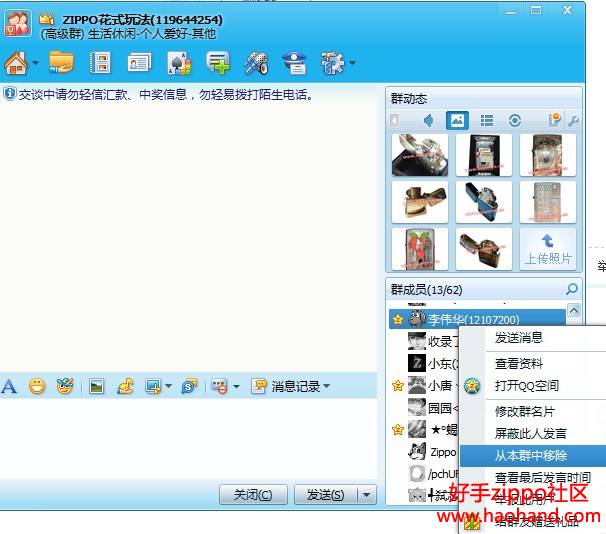Expand the home icon dropdown arrow
The height and width of the screenshot is (534, 606).
click(36, 63)
